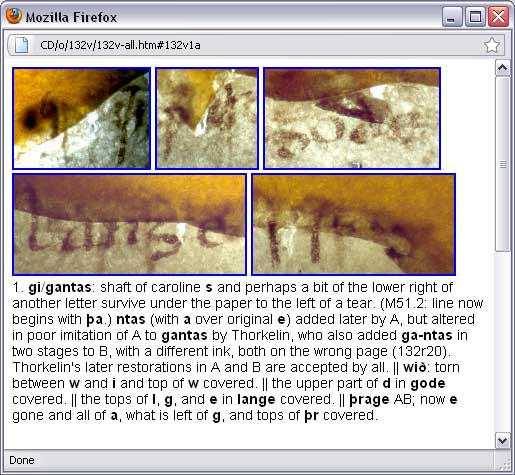Maximize the Firefox window
Image resolution: width=515 pixels, height=475 pixels.
pos(475,17)
